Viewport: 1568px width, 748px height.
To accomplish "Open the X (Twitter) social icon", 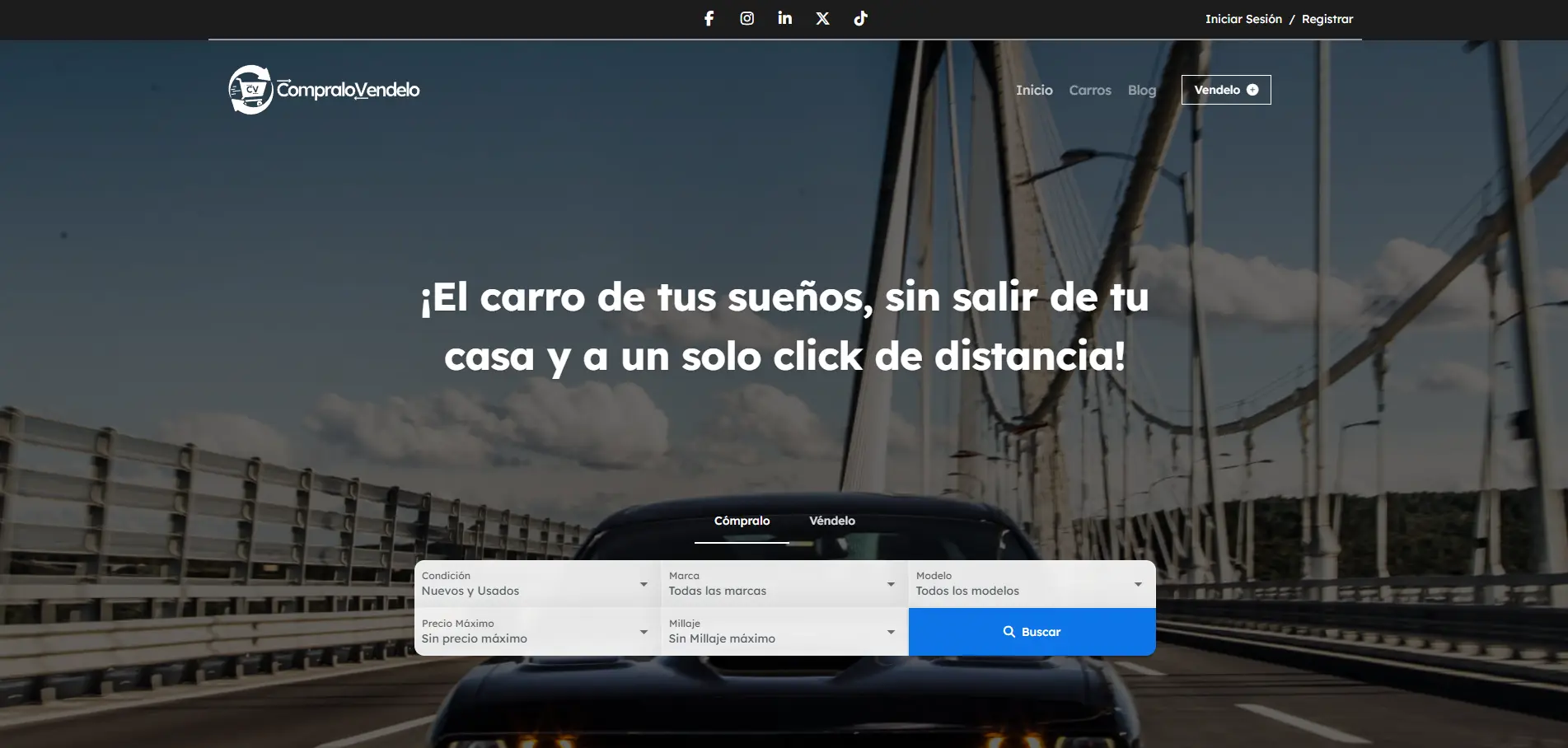I will [822, 18].
